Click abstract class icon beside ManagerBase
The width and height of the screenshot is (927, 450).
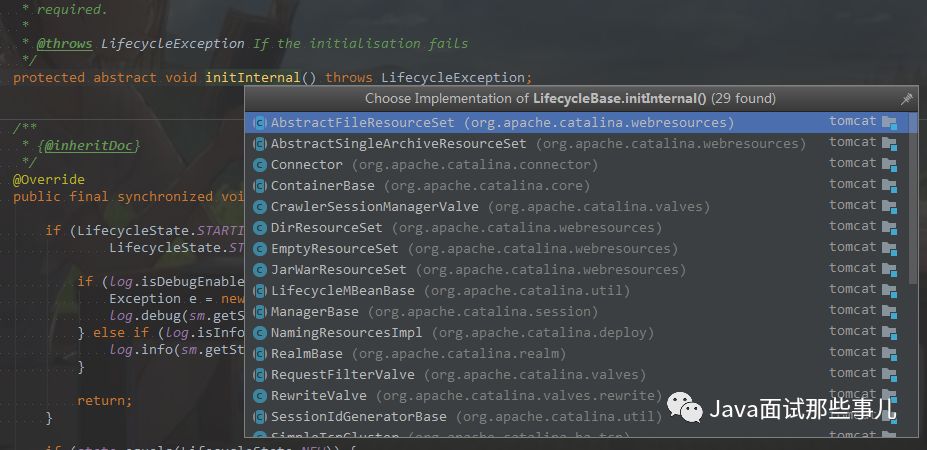coord(260,312)
